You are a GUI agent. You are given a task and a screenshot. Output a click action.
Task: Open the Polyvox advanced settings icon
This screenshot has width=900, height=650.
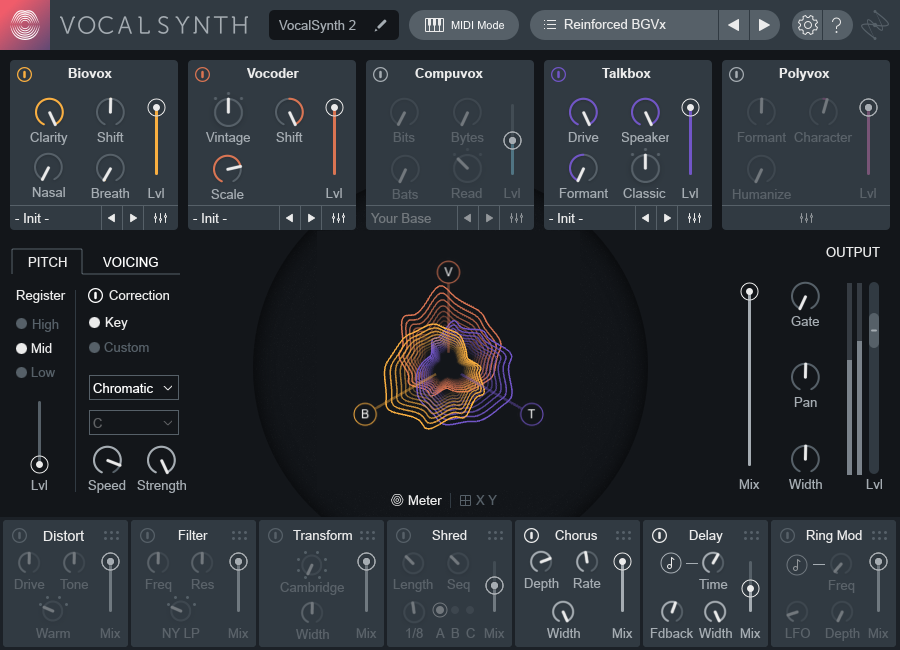click(806, 218)
